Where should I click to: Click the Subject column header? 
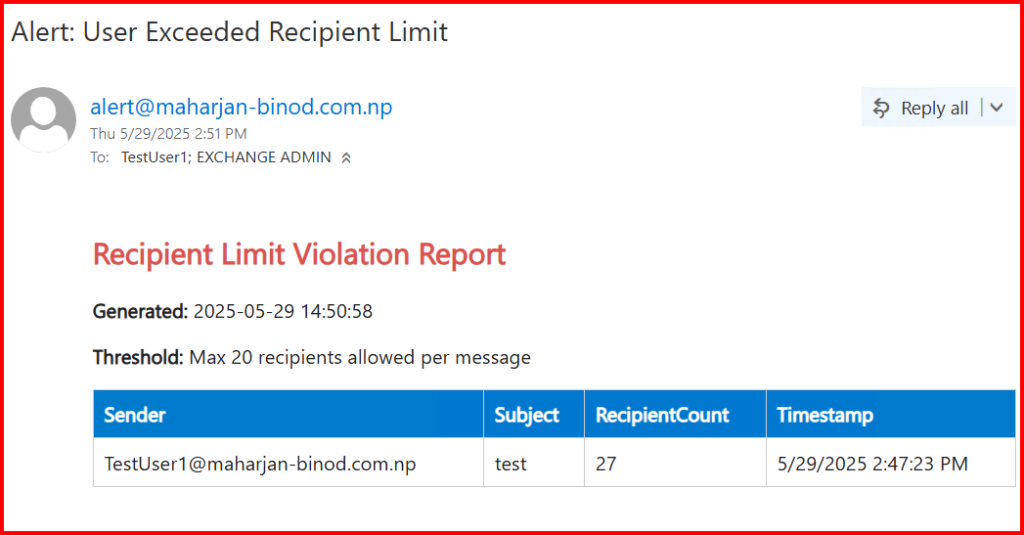(527, 415)
